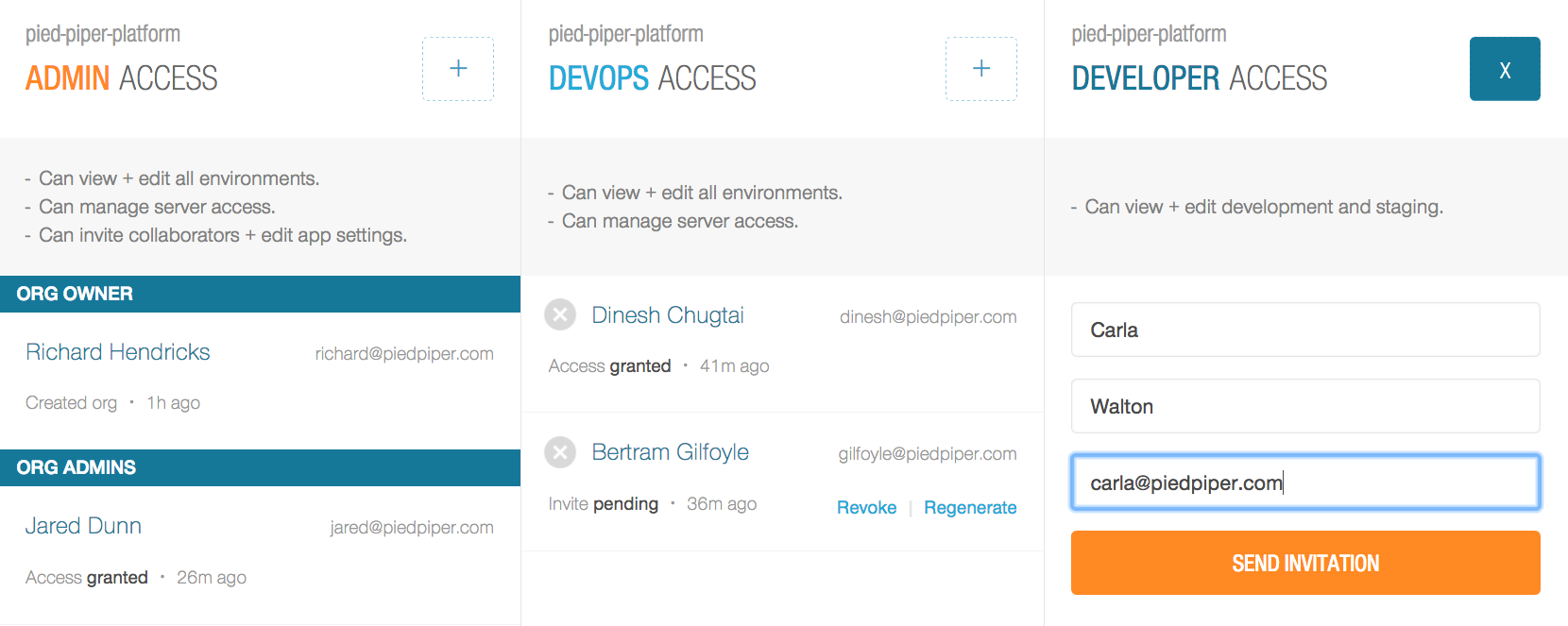Screen dimensions: 1568x626
Task: Click 'Created org' status text
Action: [72, 403]
